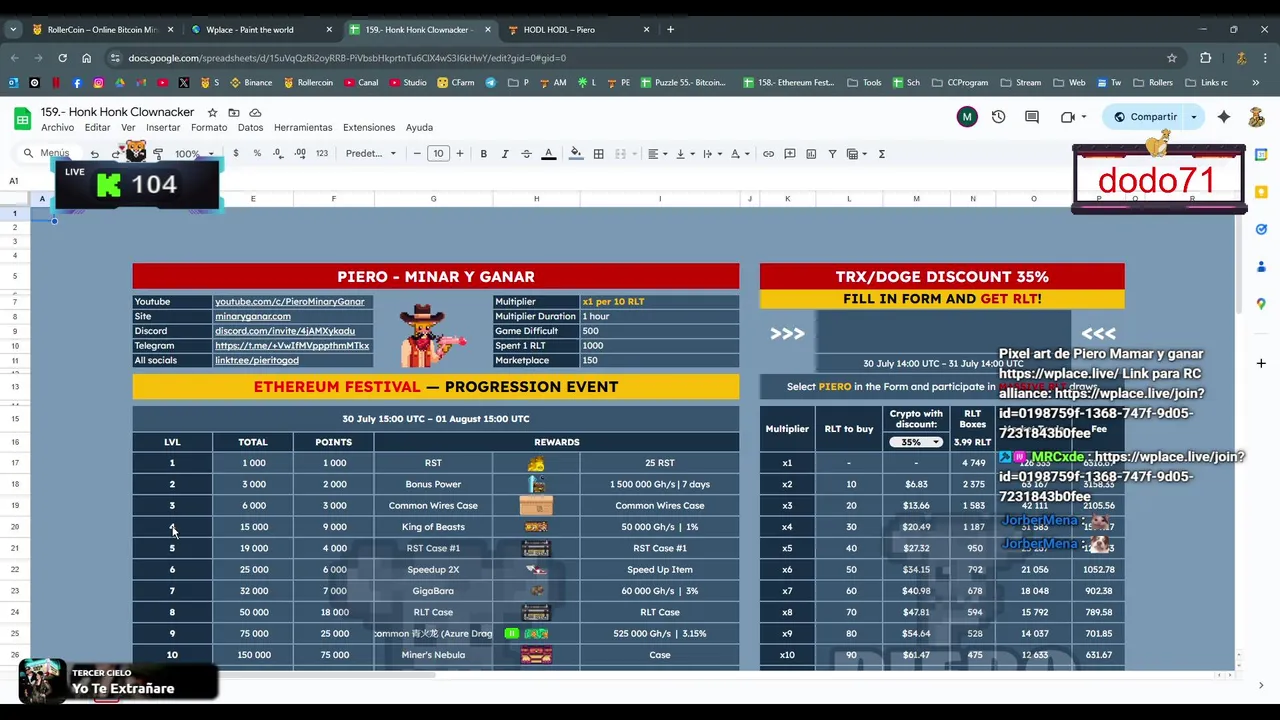Format as currency with the $ icon
1280x720 pixels.
coord(235,154)
